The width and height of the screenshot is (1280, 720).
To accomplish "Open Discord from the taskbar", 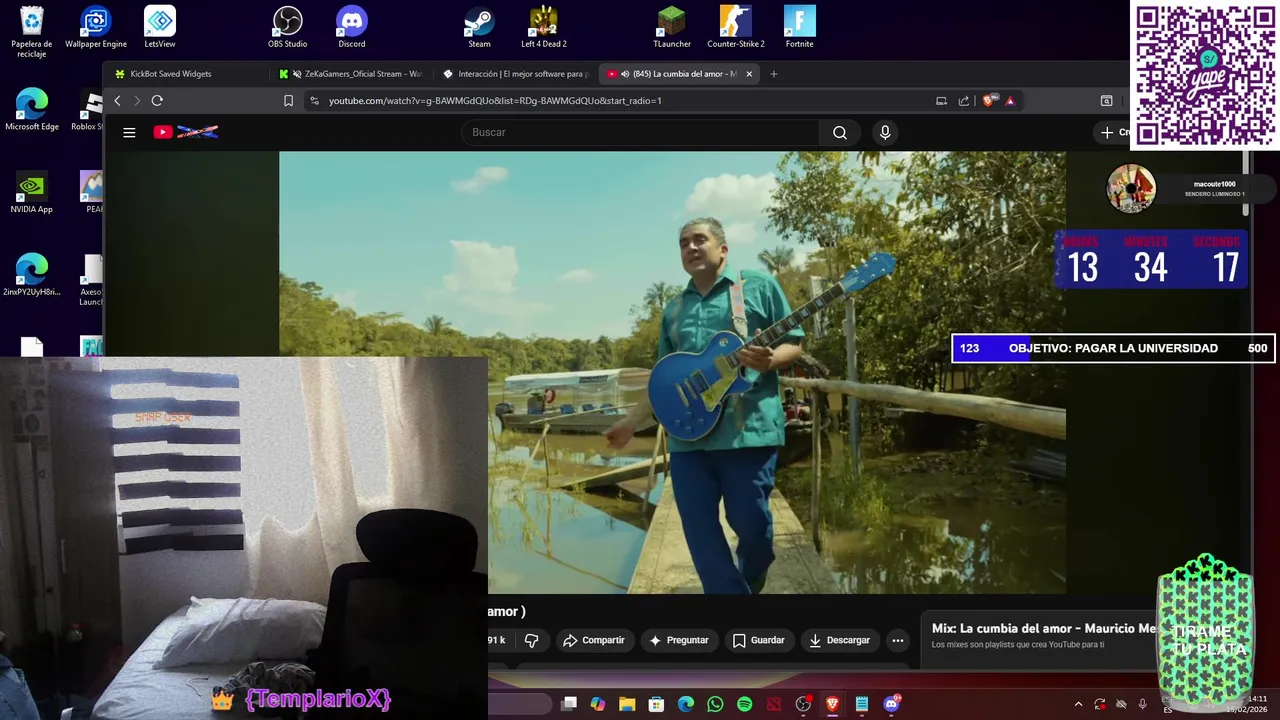I will click(x=891, y=704).
